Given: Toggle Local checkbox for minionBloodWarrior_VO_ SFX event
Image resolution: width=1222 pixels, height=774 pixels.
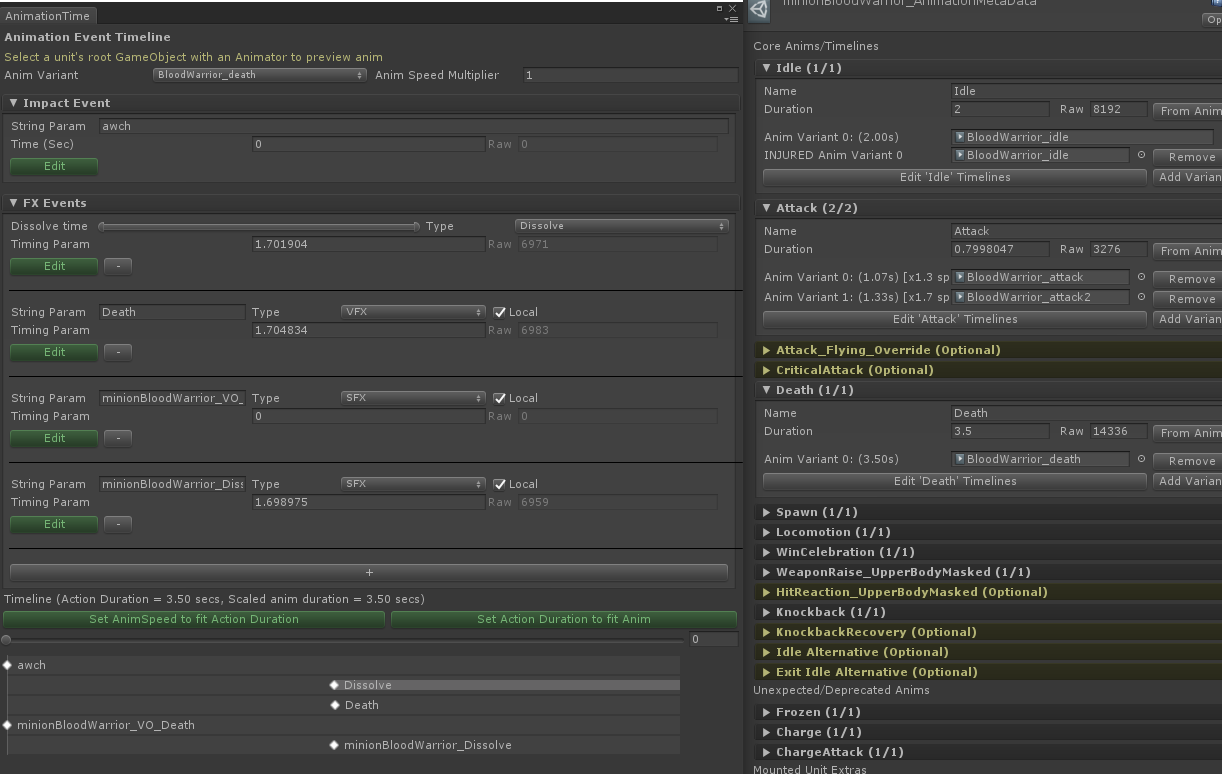Looking at the screenshot, I should coord(500,398).
